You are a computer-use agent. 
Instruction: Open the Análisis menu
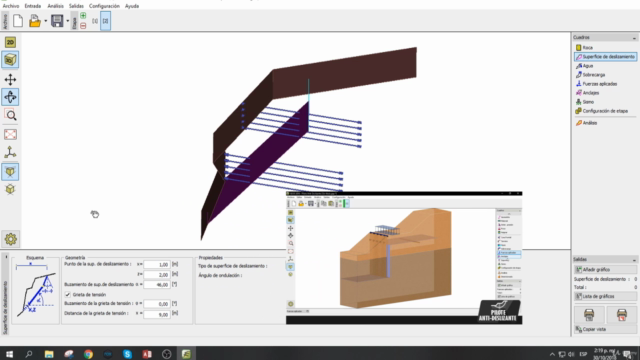coord(55,6)
